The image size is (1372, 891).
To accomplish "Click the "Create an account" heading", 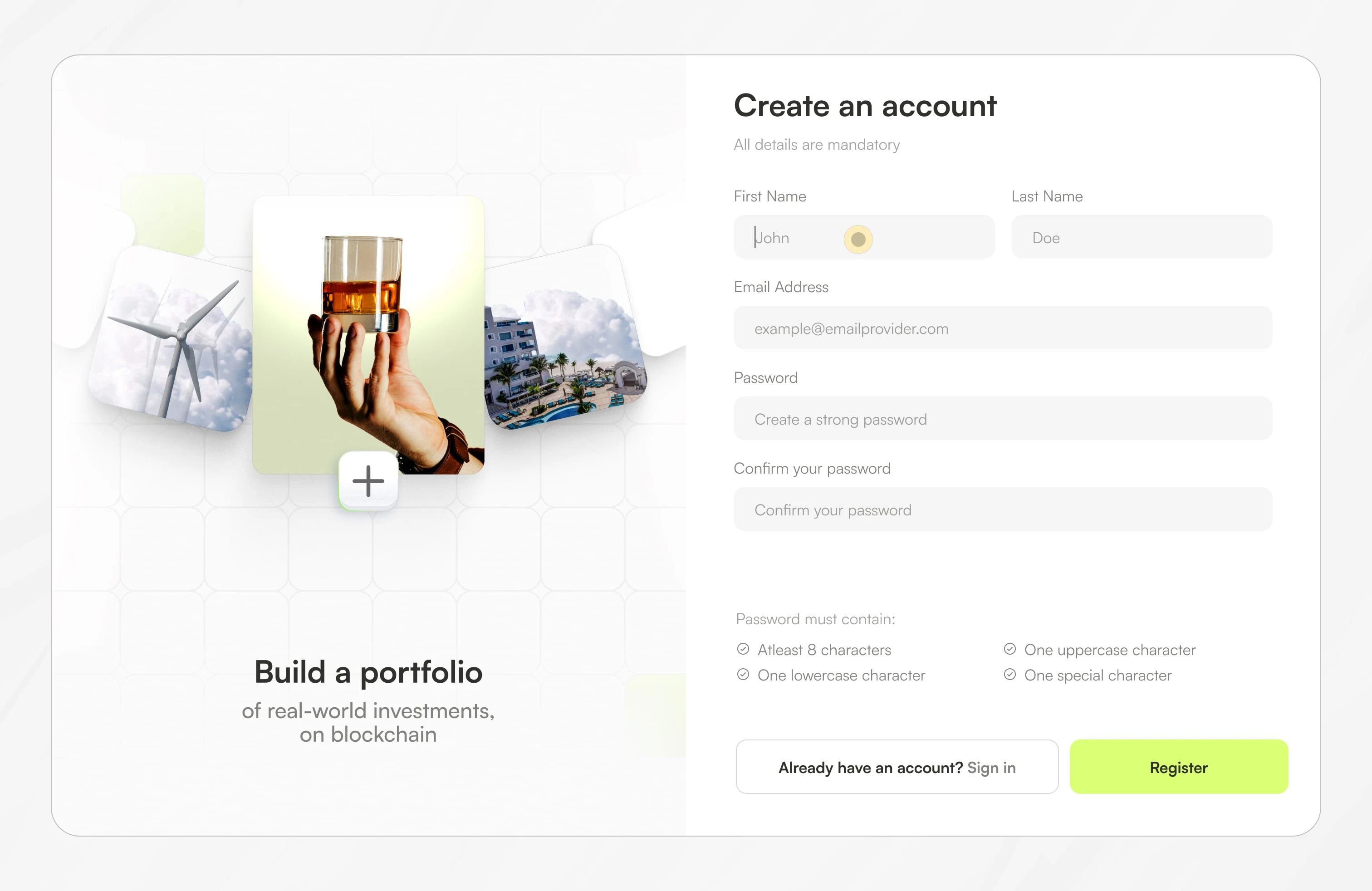I will click(865, 106).
